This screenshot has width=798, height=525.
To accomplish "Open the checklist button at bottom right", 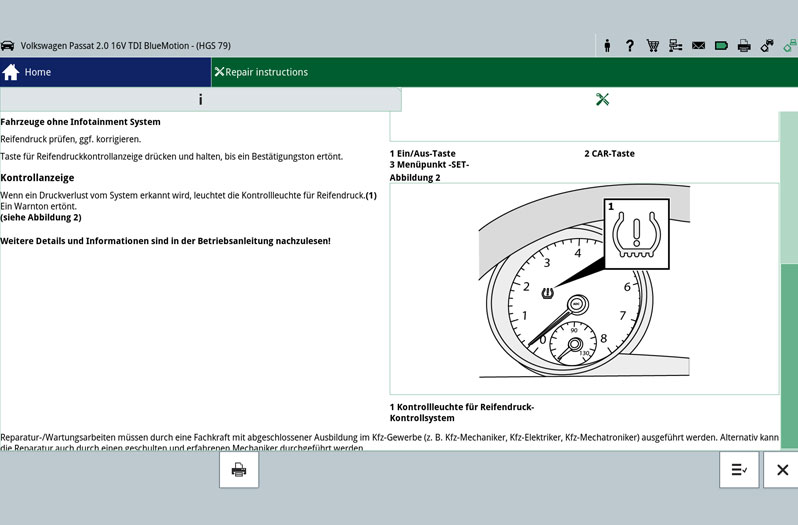I will point(739,469).
